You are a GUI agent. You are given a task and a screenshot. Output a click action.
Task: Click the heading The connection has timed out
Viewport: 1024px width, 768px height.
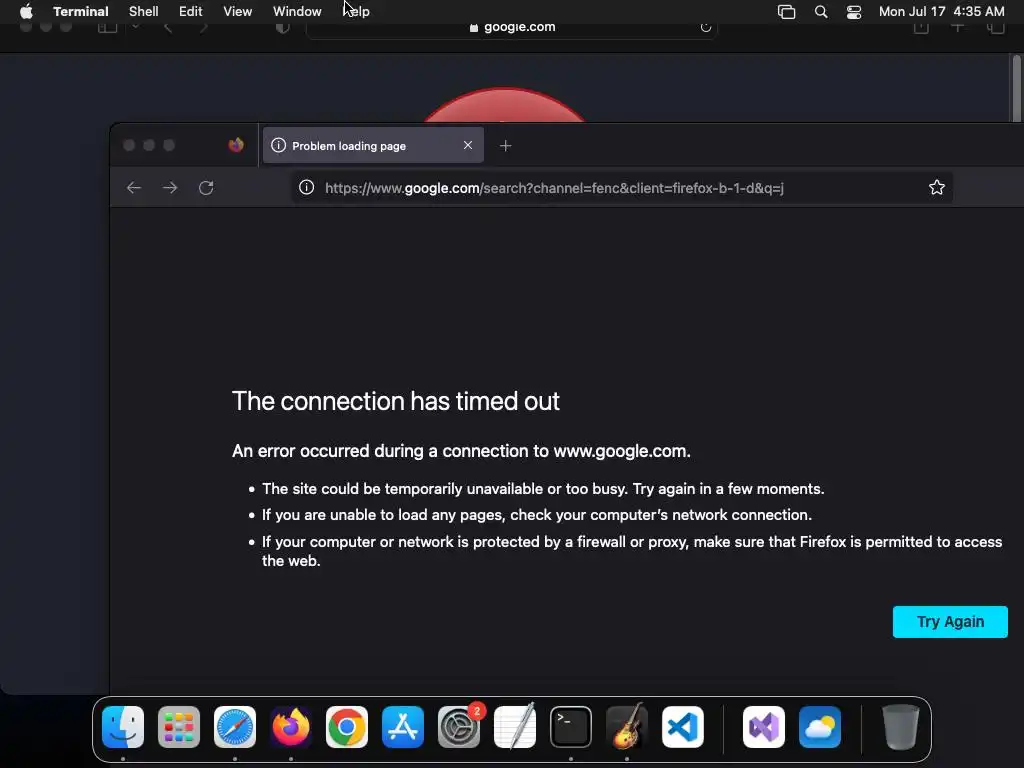click(x=396, y=401)
